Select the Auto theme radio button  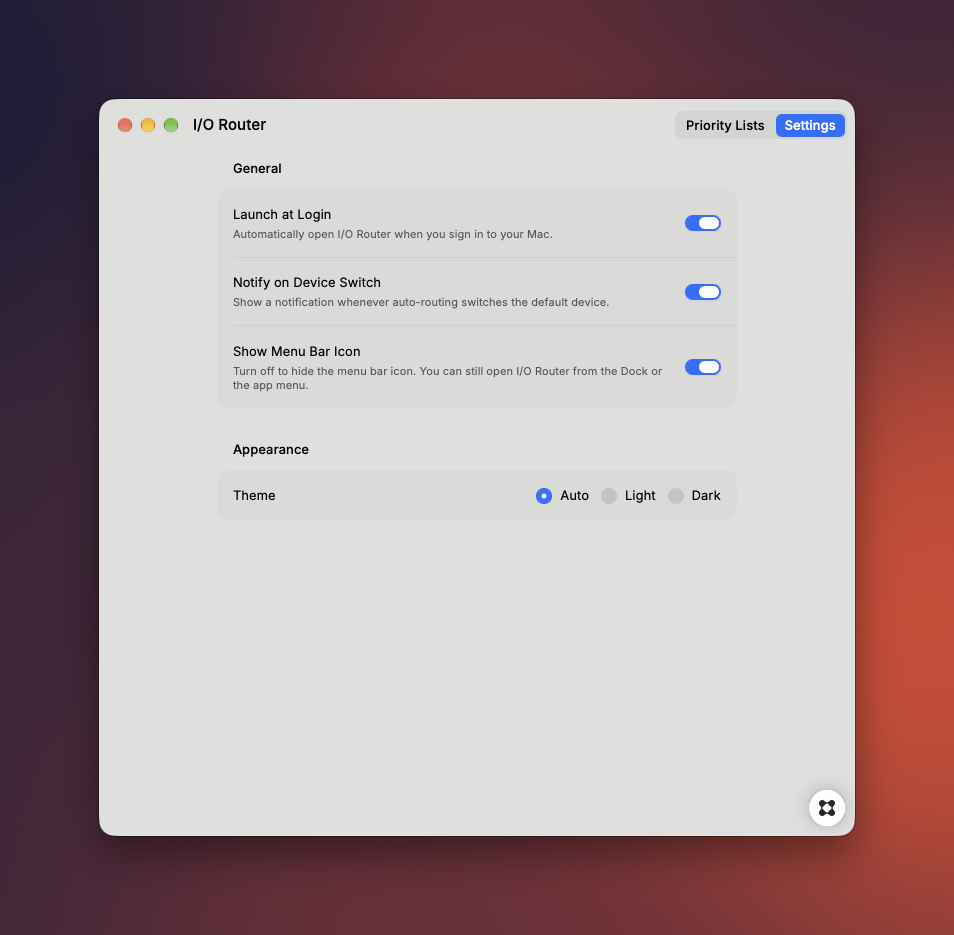click(x=544, y=496)
